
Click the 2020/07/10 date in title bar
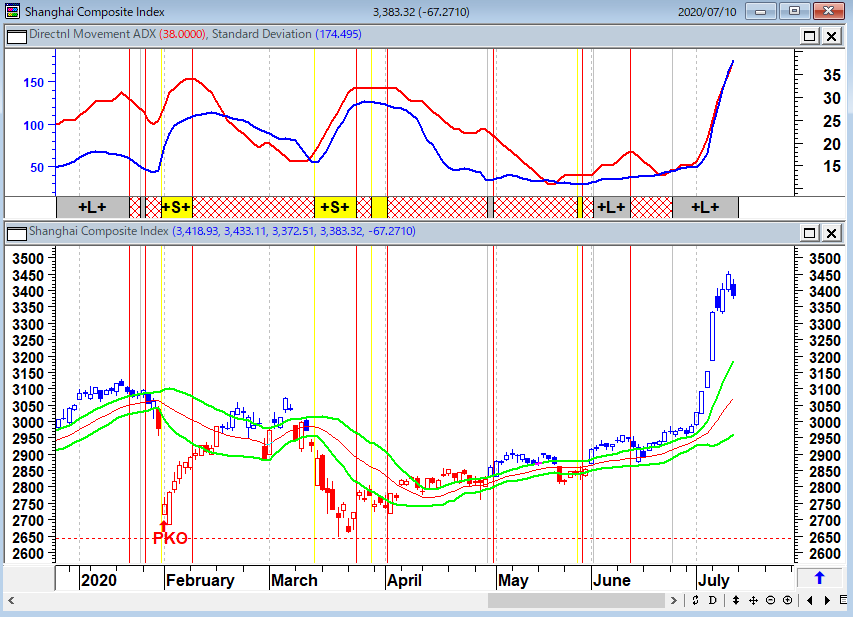707,11
